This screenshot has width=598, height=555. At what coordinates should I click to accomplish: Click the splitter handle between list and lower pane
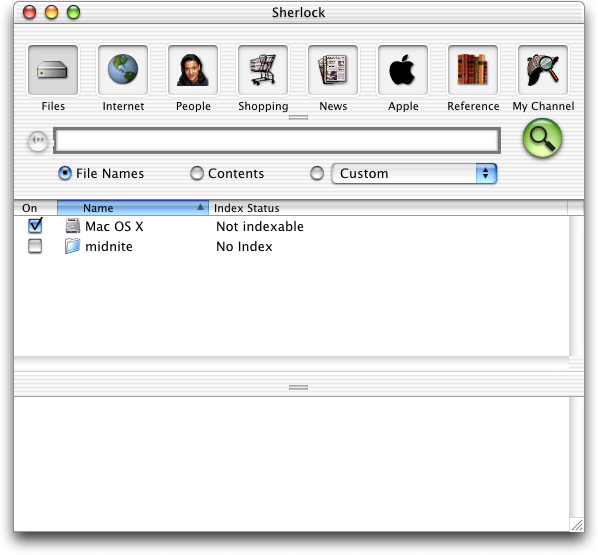298,387
